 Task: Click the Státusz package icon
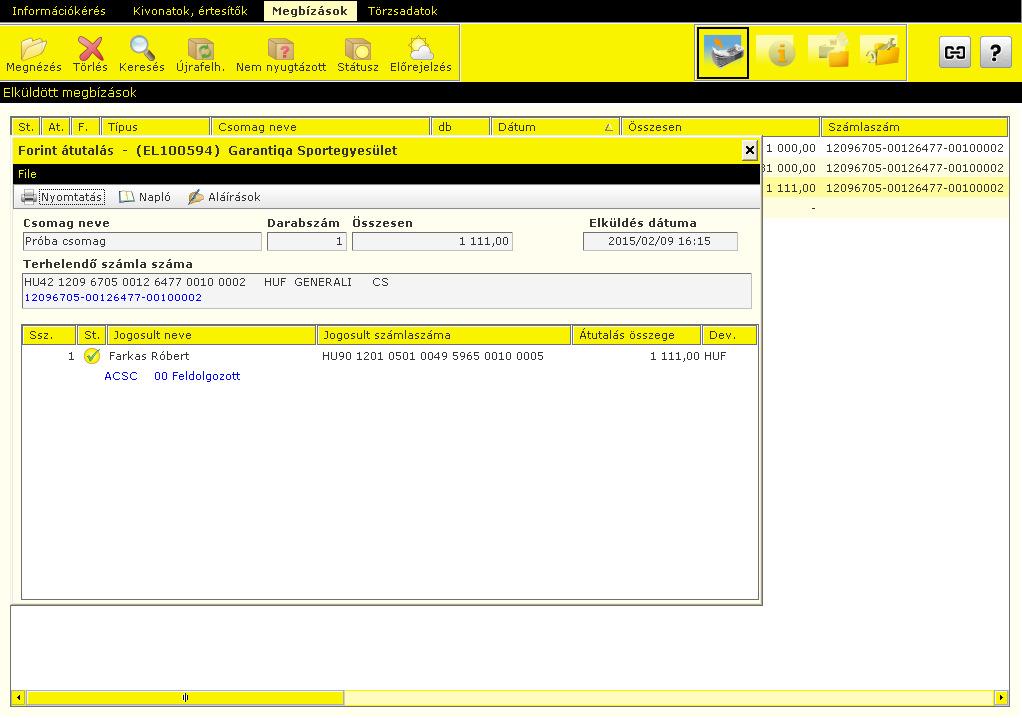[x=357, y=53]
